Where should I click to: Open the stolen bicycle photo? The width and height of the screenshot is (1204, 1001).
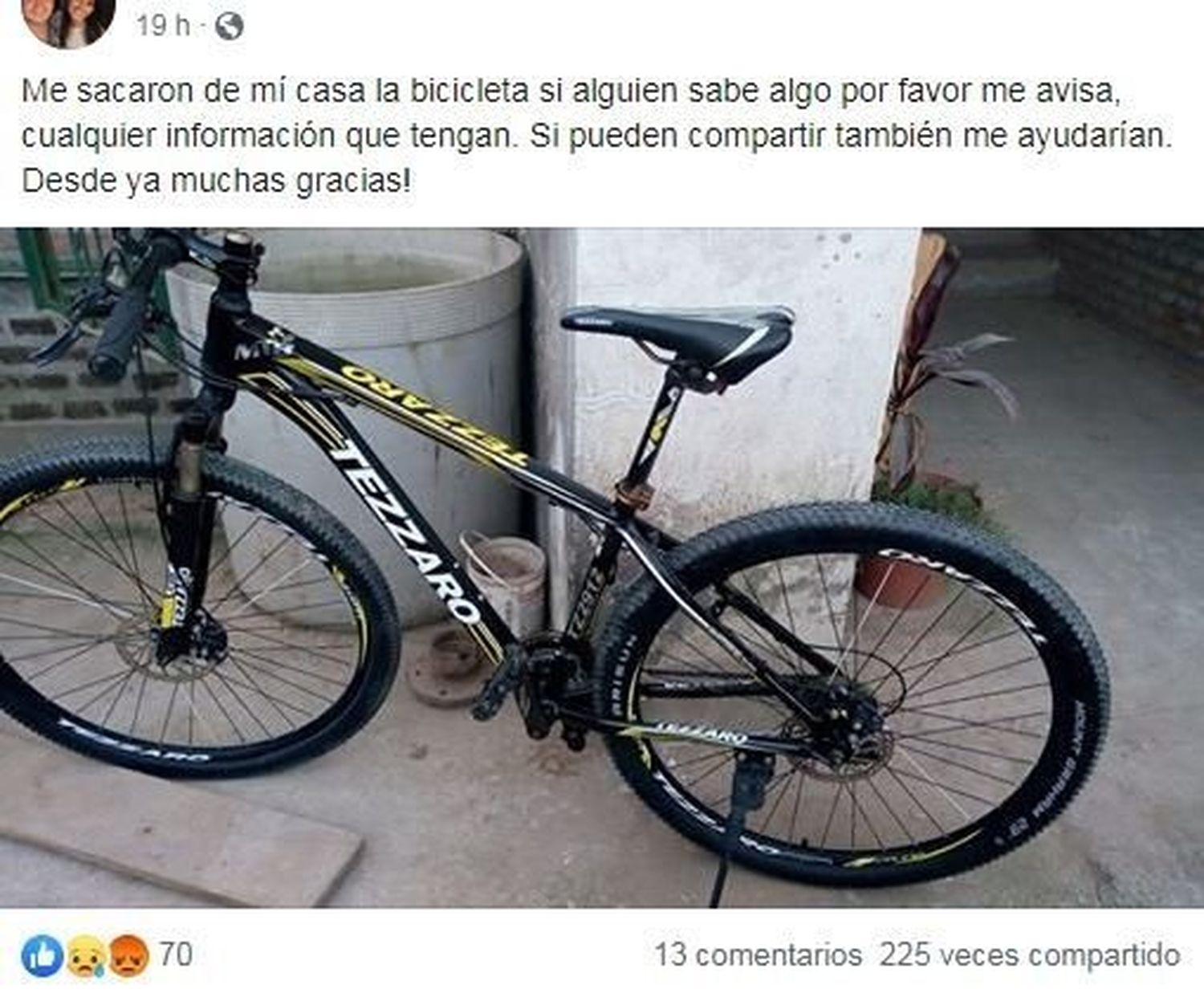(x=602, y=568)
